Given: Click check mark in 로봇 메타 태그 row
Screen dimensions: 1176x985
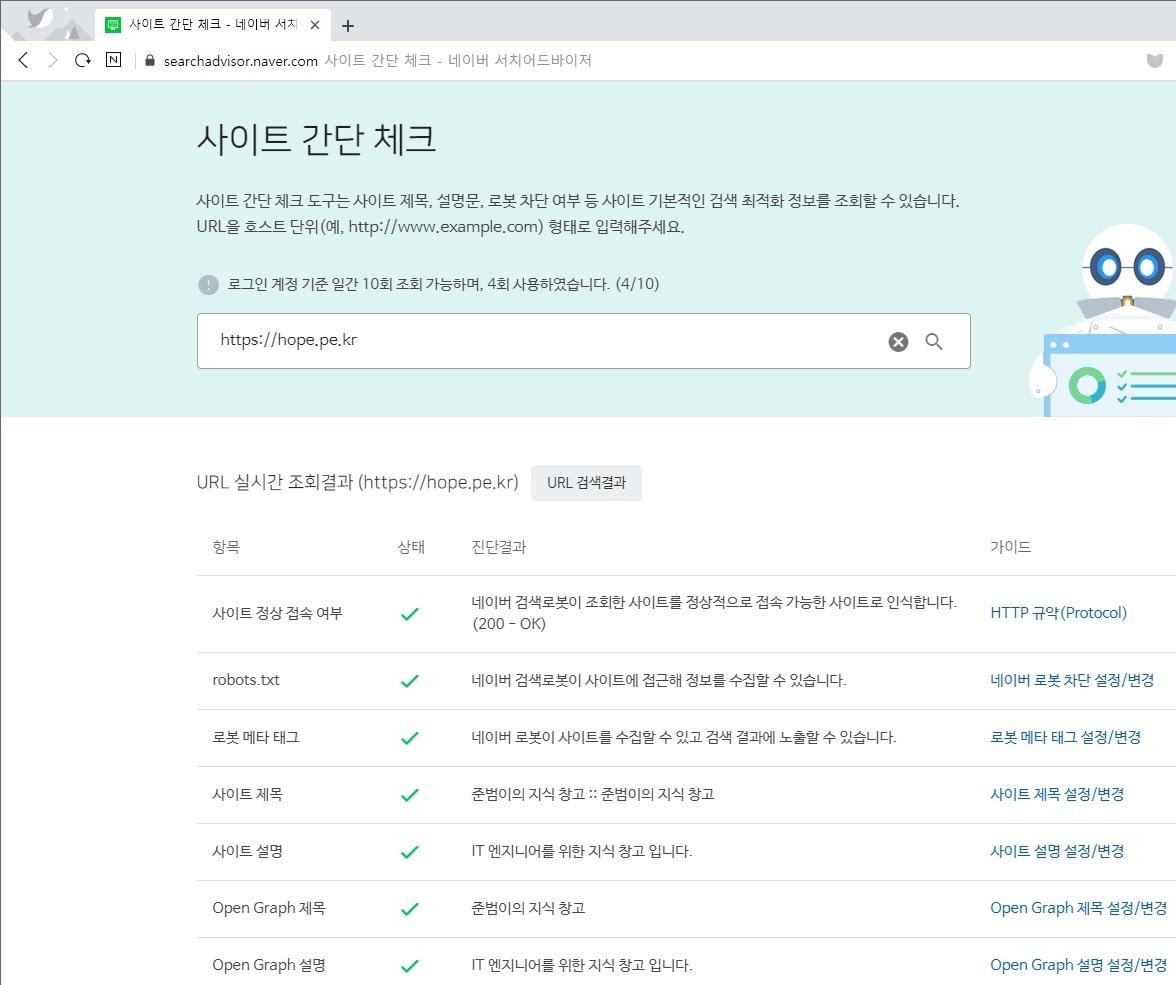Looking at the screenshot, I should click(410, 737).
